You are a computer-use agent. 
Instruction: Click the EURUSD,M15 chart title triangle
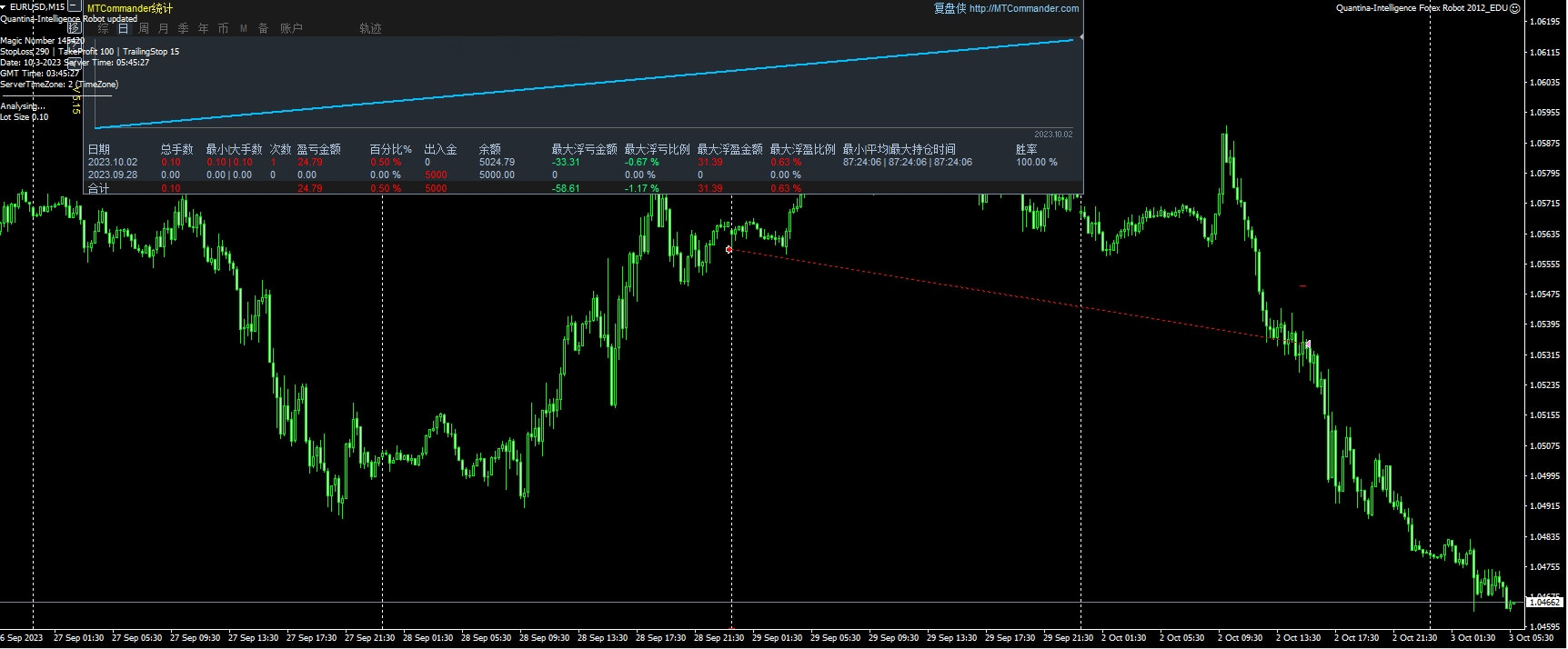4,6
